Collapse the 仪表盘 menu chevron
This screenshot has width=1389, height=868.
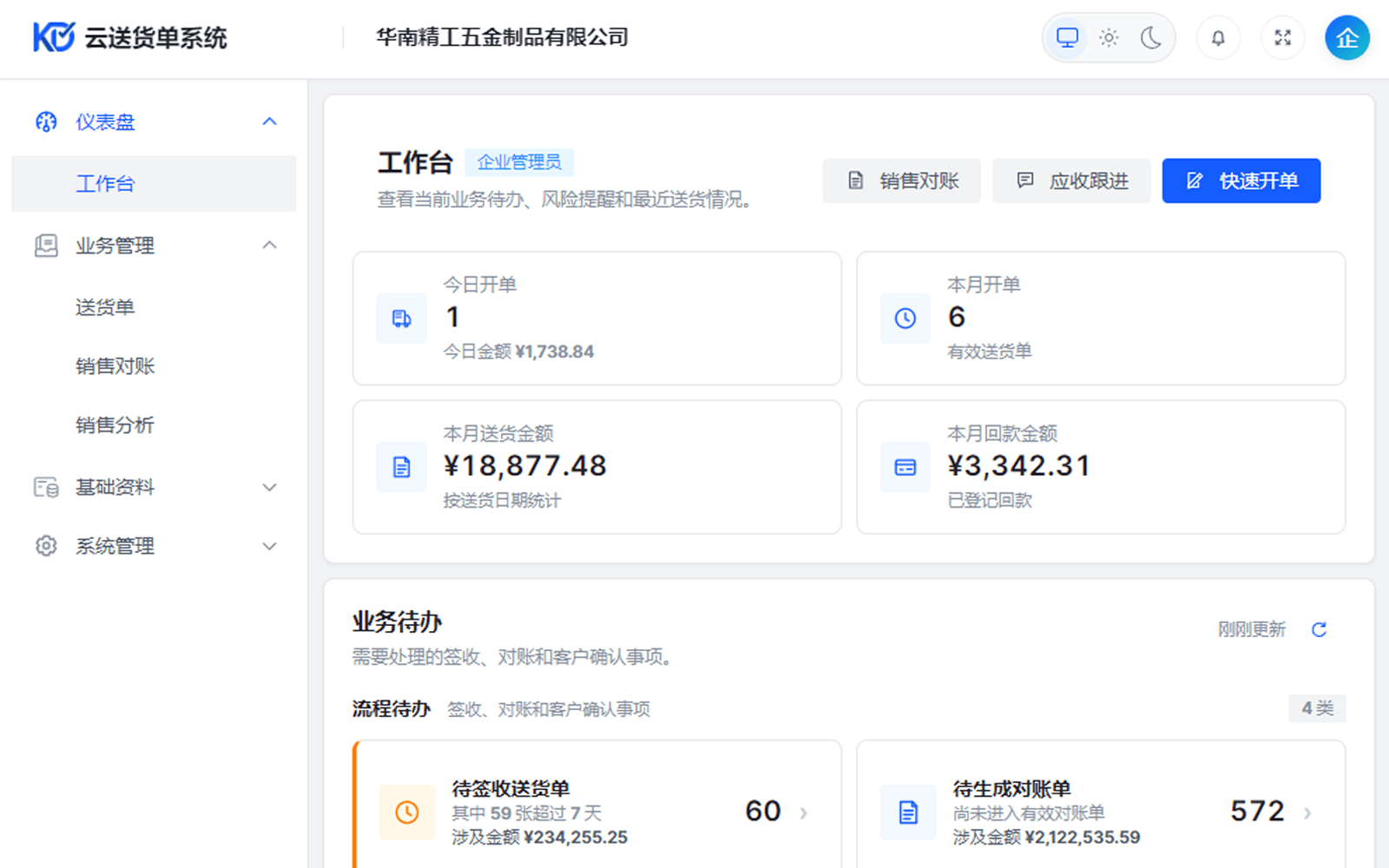click(x=270, y=122)
